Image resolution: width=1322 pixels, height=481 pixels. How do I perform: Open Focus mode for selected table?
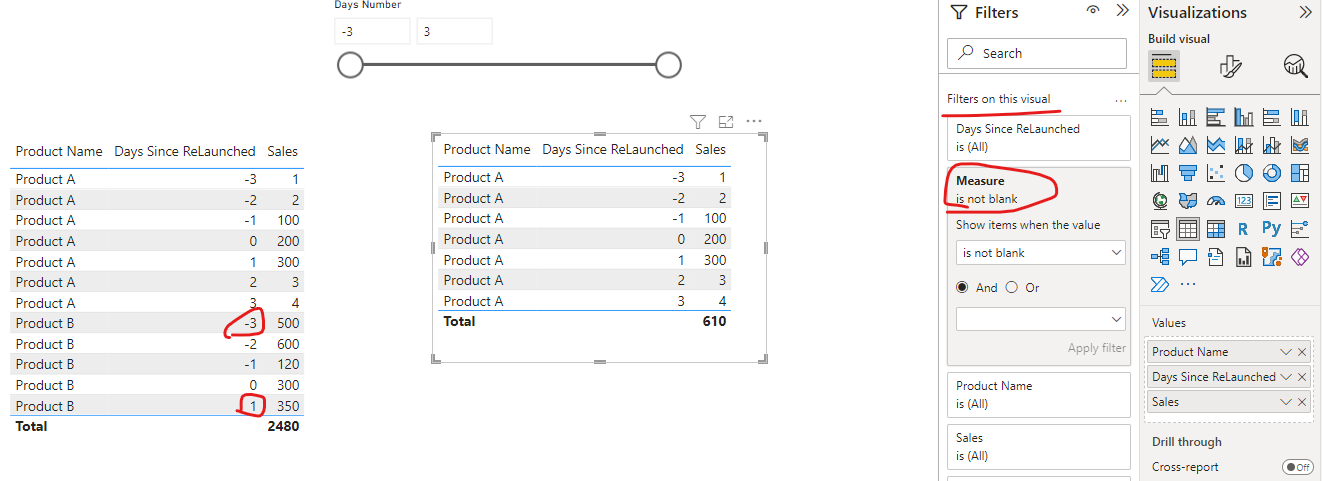726,122
